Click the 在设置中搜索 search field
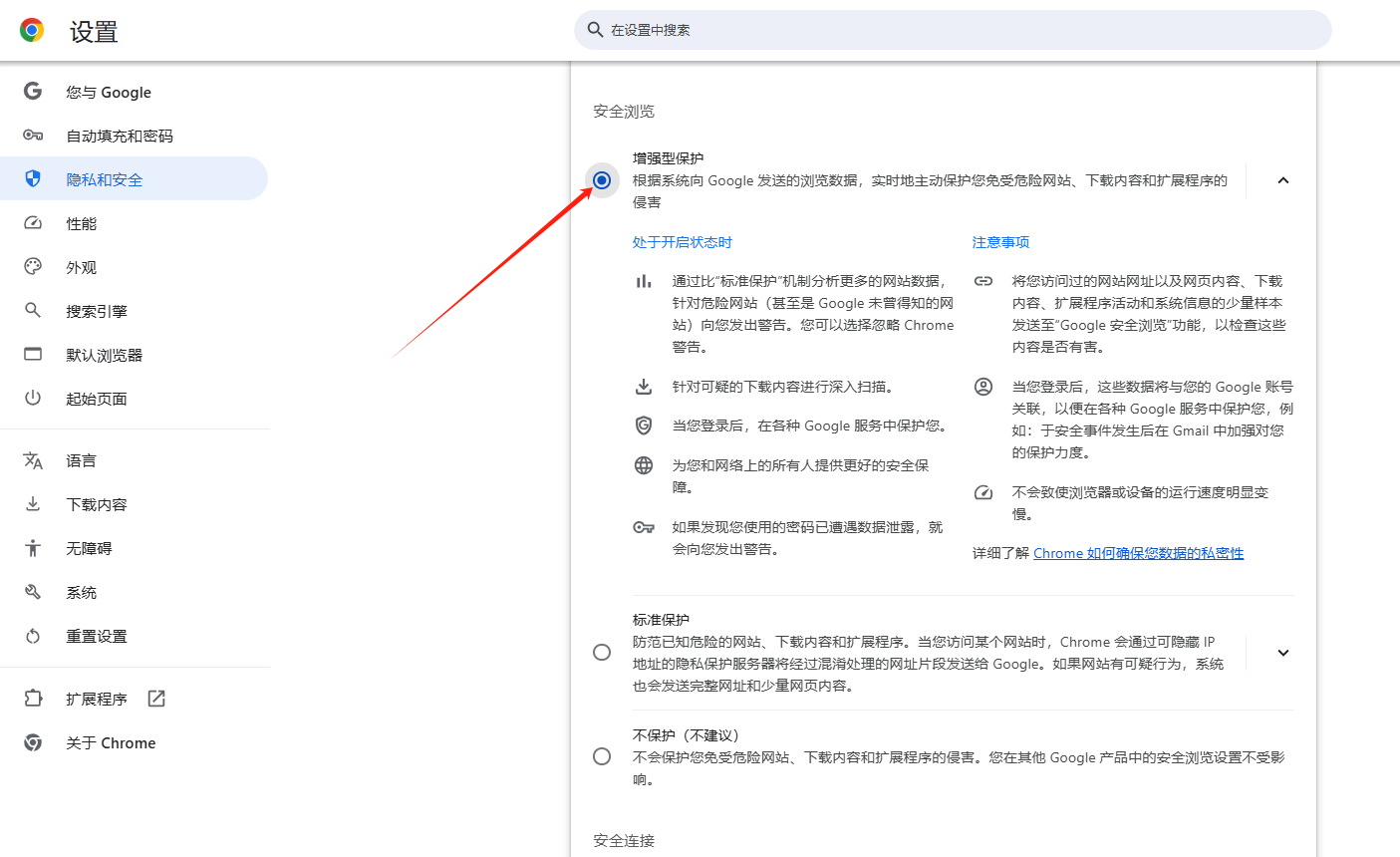This screenshot has height=857, width=1400. point(953,30)
